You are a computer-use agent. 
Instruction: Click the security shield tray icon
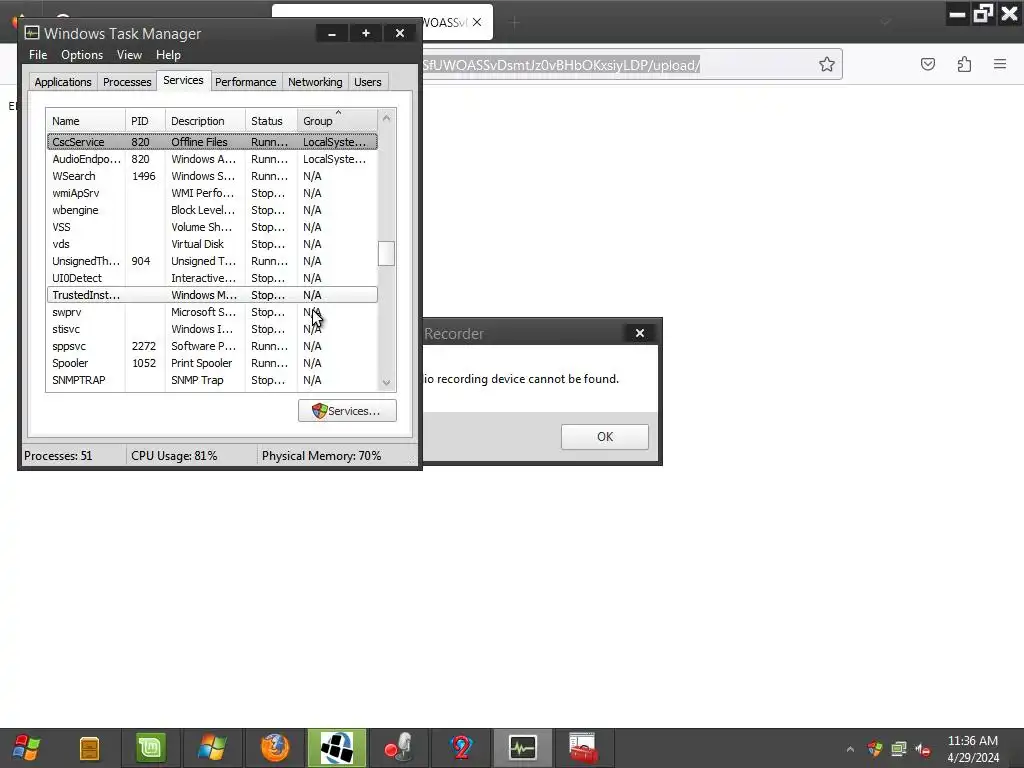(874, 749)
